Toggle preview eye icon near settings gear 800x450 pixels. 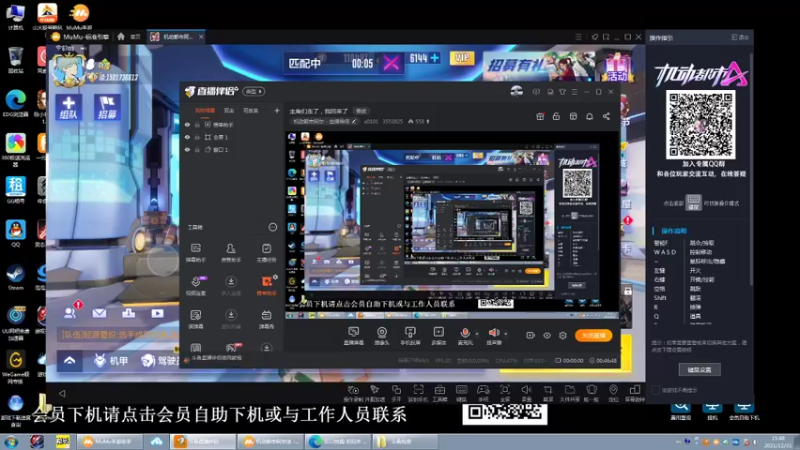click(546, 335)
